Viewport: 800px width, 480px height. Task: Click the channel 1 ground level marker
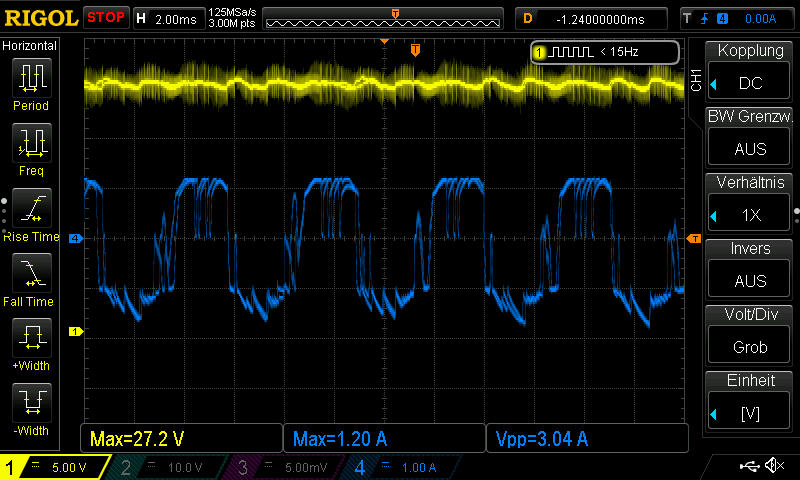coord(76,332)
